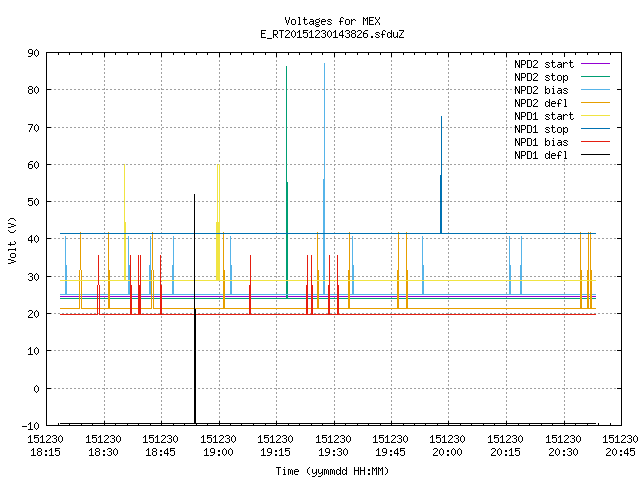The height and width of the screenshot is (480, 640).
Task: Click the x-axis time label 20:45
Action: coord(620,452)
